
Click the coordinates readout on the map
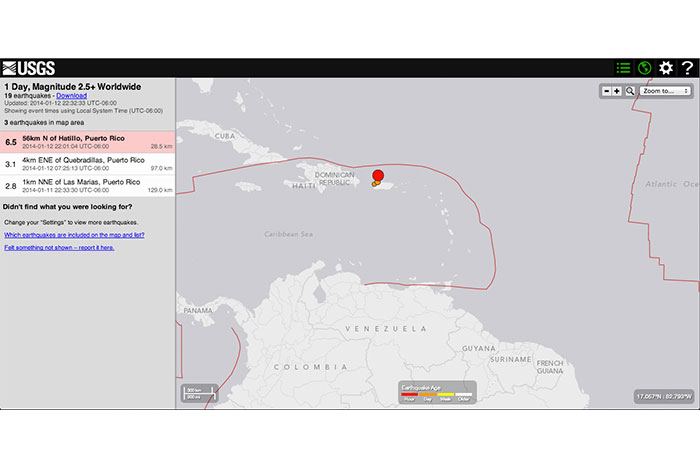[x=662, y=397]
